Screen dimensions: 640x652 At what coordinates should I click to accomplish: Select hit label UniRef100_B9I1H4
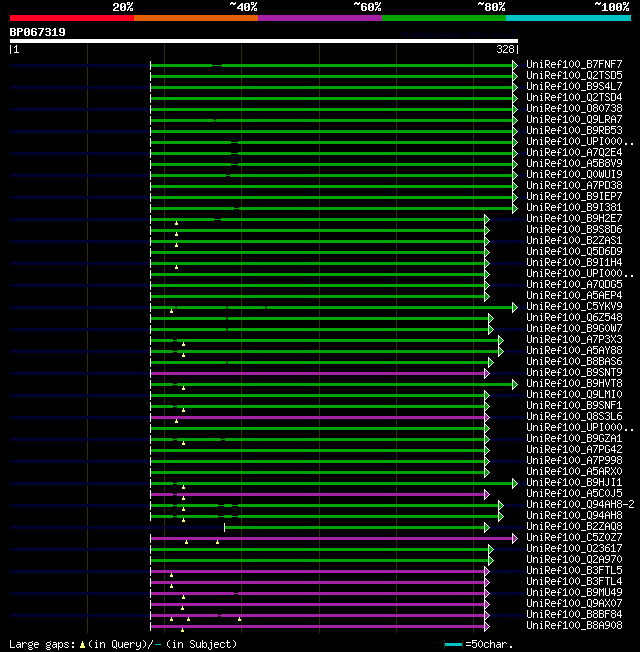[574, 263]
